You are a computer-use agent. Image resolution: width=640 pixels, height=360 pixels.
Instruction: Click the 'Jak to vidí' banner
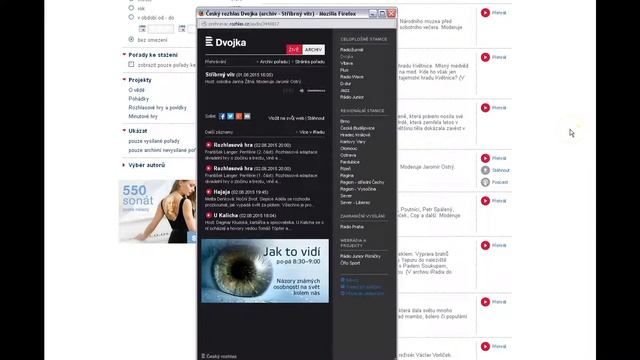click(x=265, y=271)
